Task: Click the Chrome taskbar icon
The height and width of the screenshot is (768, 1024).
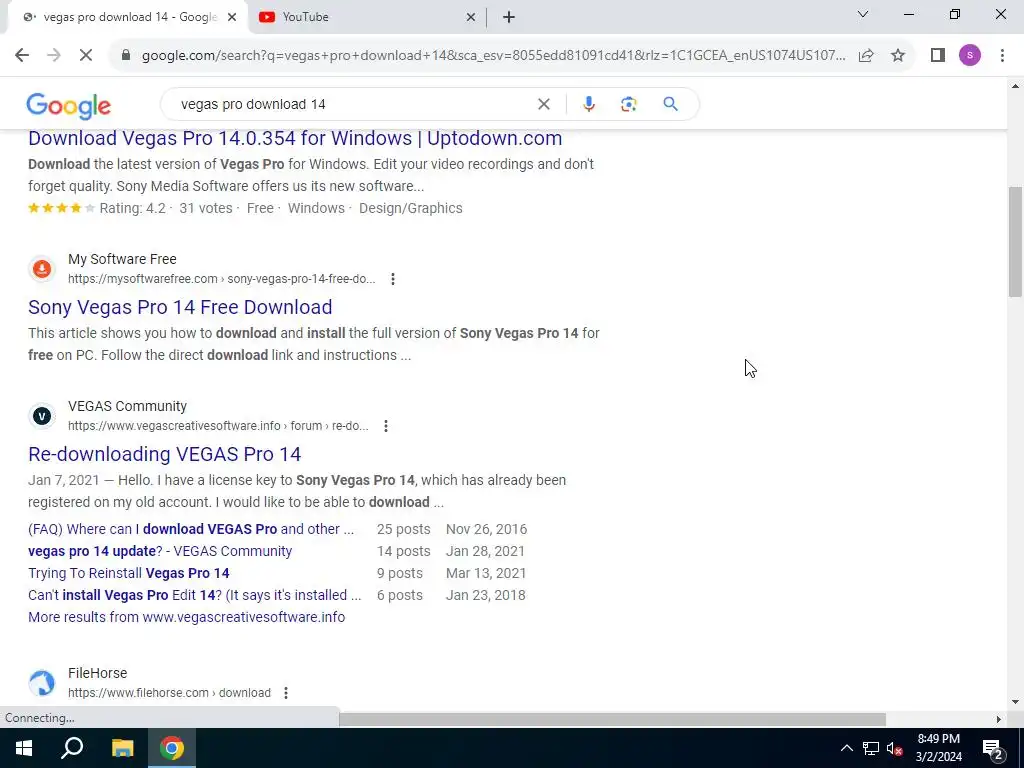Action: (172, 748)
